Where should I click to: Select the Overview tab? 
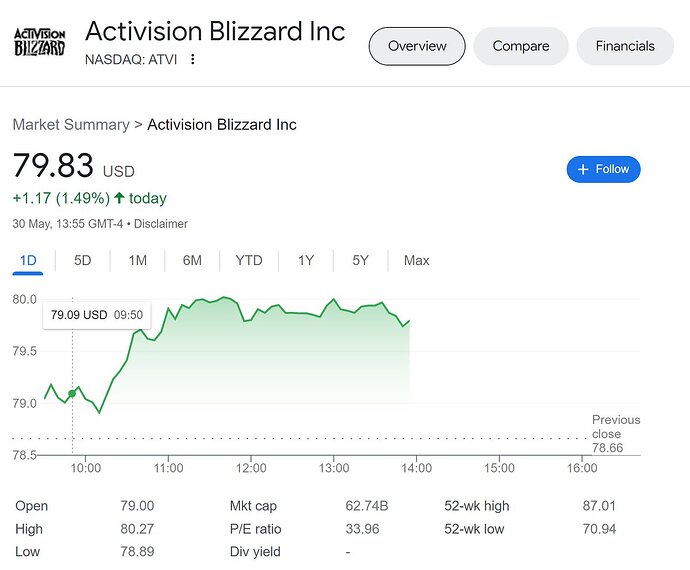[417, 46]
